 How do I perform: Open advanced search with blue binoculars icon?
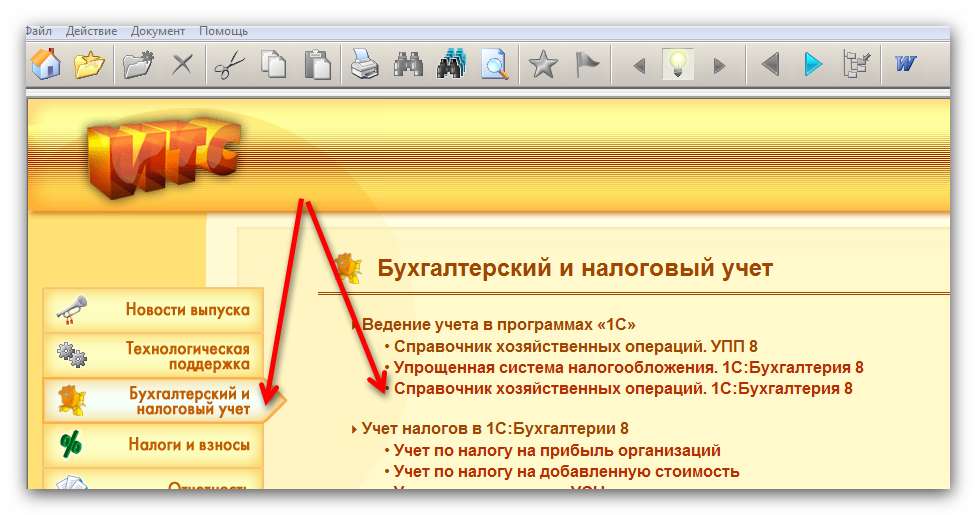(x=452, y=64)
